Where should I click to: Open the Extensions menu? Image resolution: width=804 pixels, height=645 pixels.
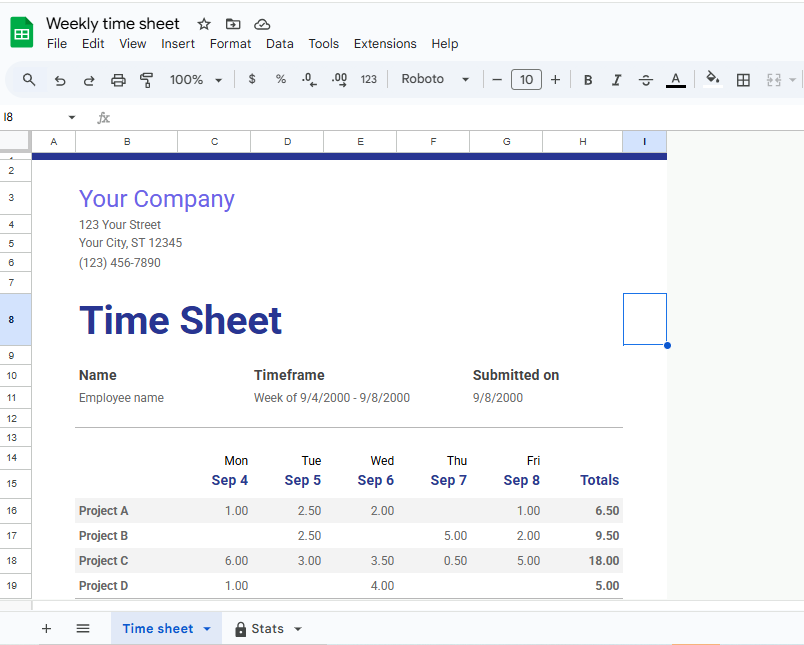point(385,44)
